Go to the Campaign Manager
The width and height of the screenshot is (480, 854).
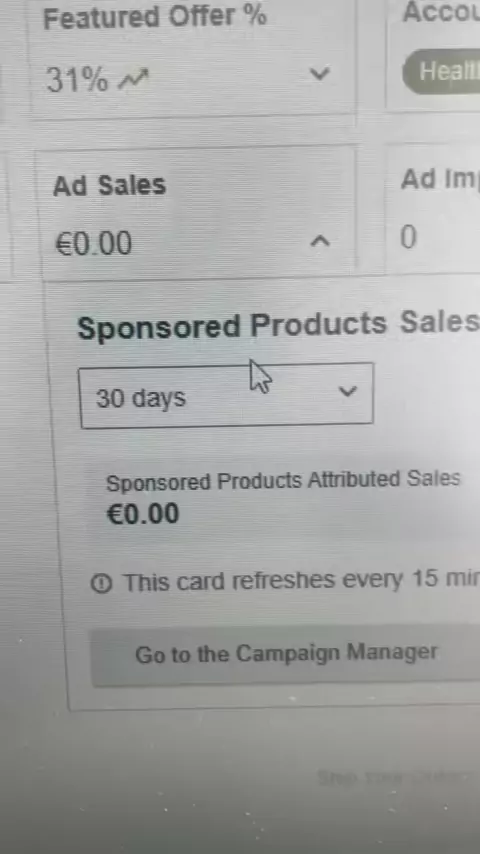click(285, 654)
